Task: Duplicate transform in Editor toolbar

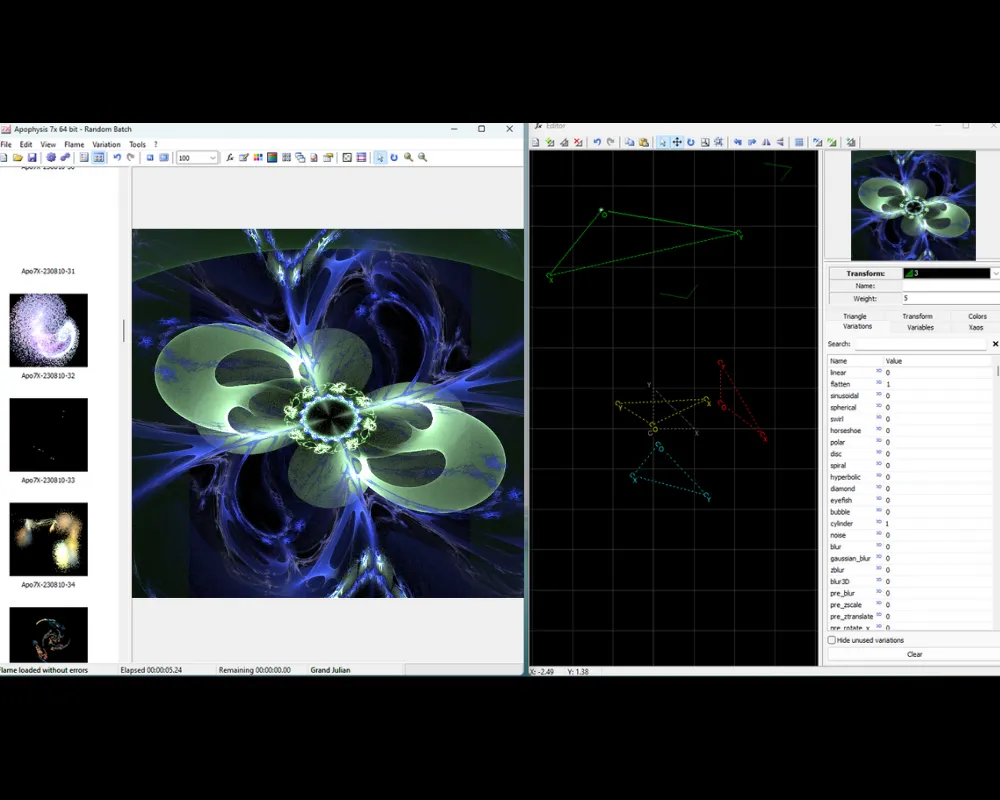Action: point(564,142)
